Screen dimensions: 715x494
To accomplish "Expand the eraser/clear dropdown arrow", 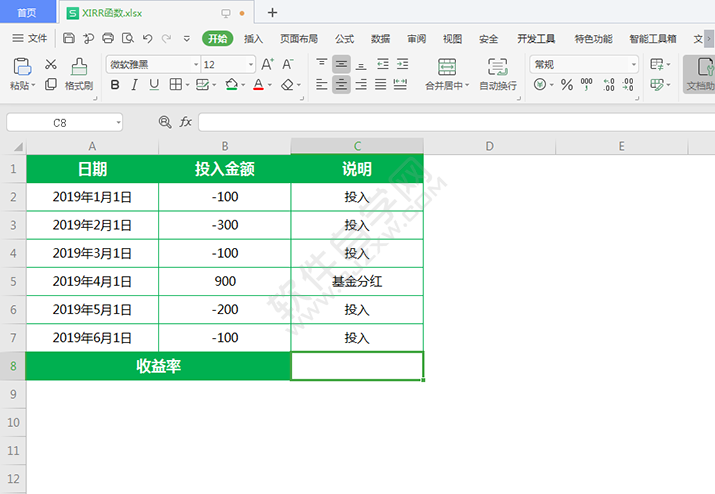I will tap(299, 85).
